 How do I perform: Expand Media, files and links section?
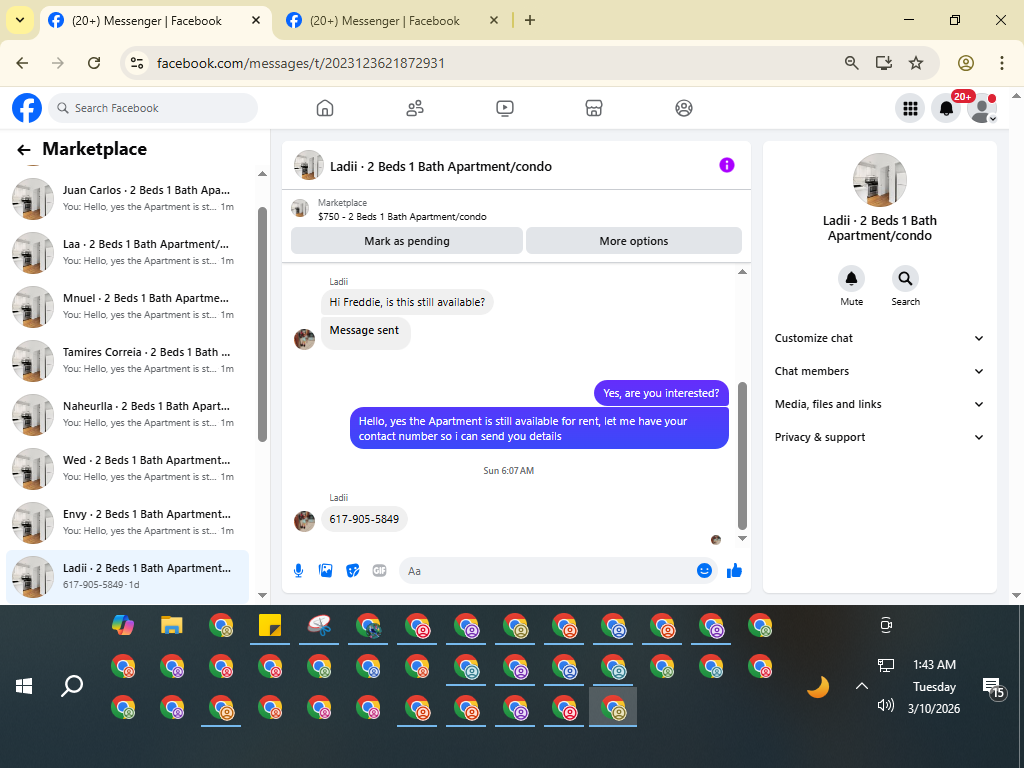(879, 404)
